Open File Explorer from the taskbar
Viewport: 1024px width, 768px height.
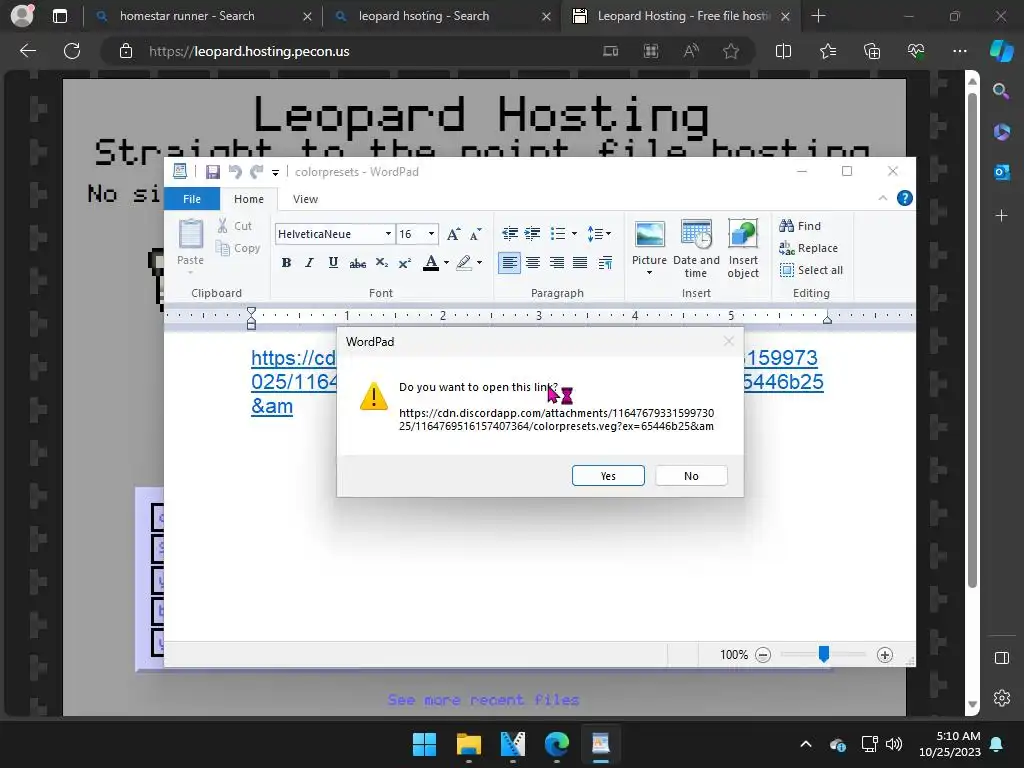(468, 744)
